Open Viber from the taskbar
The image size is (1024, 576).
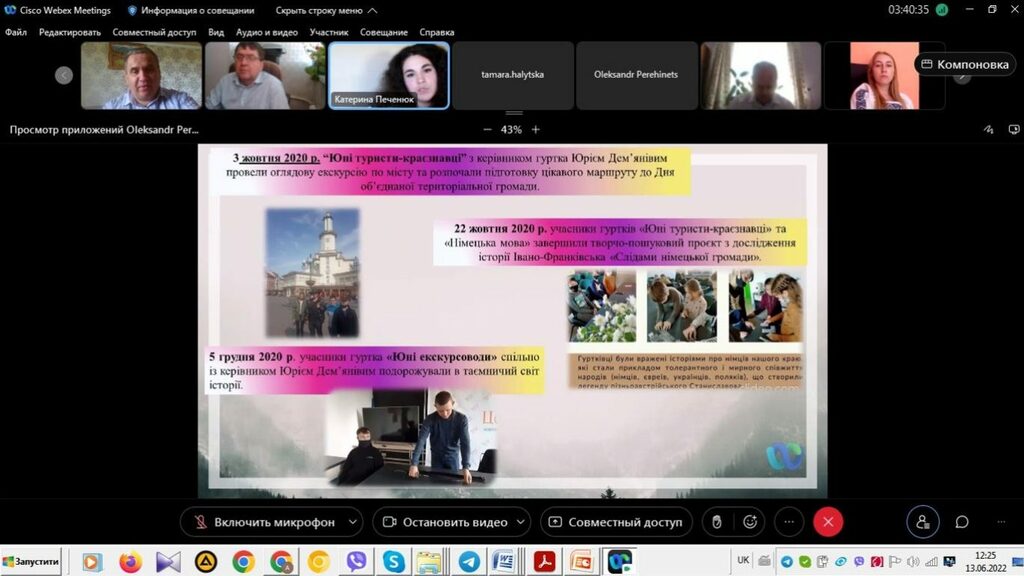click(356, 562)
